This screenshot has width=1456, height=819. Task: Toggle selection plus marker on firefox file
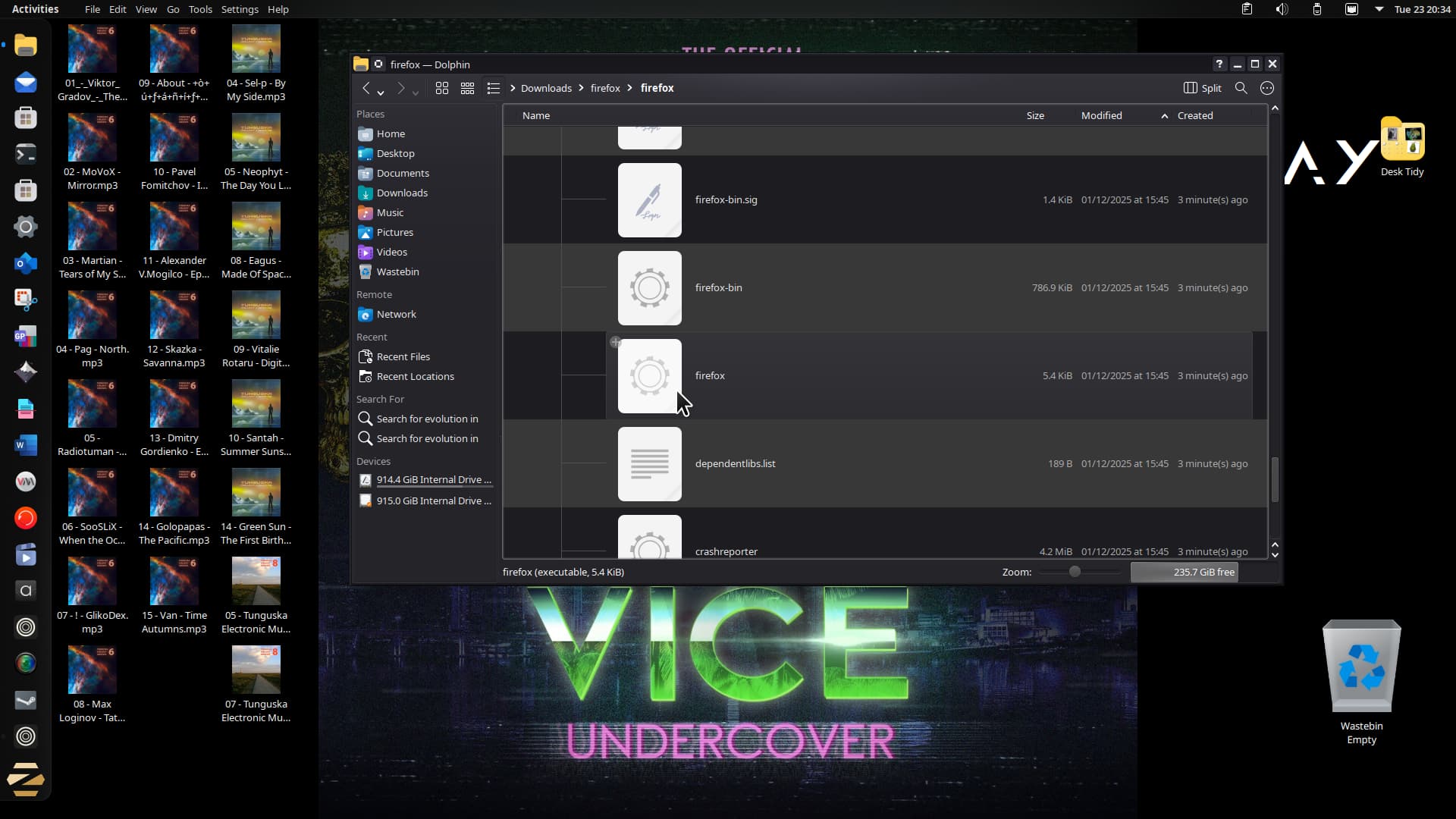click(x=616, y=342)
